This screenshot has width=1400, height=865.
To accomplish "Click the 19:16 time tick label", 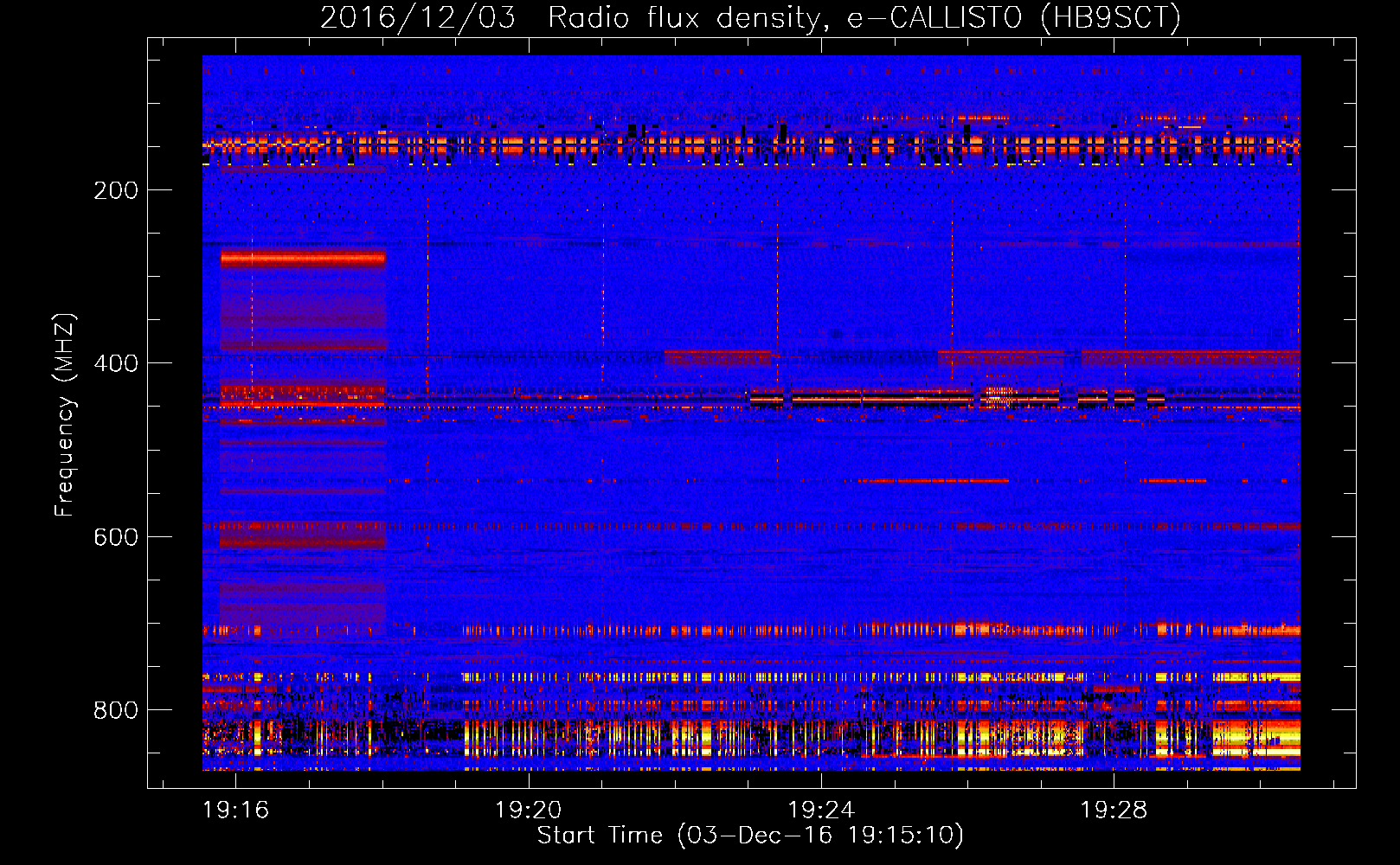I will click(235, 811).
